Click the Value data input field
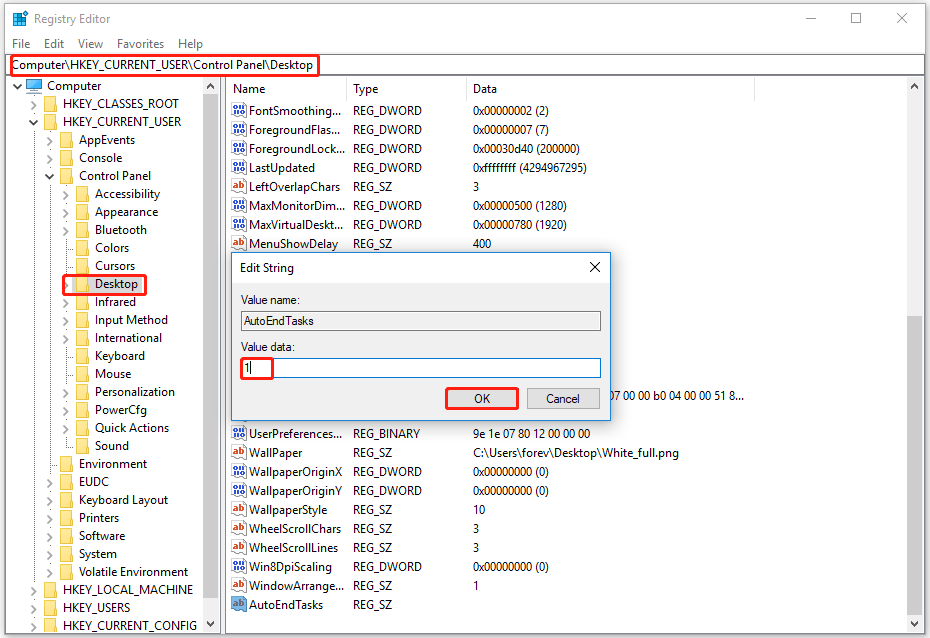Screen dimensions: 930x638 point(420,368)
